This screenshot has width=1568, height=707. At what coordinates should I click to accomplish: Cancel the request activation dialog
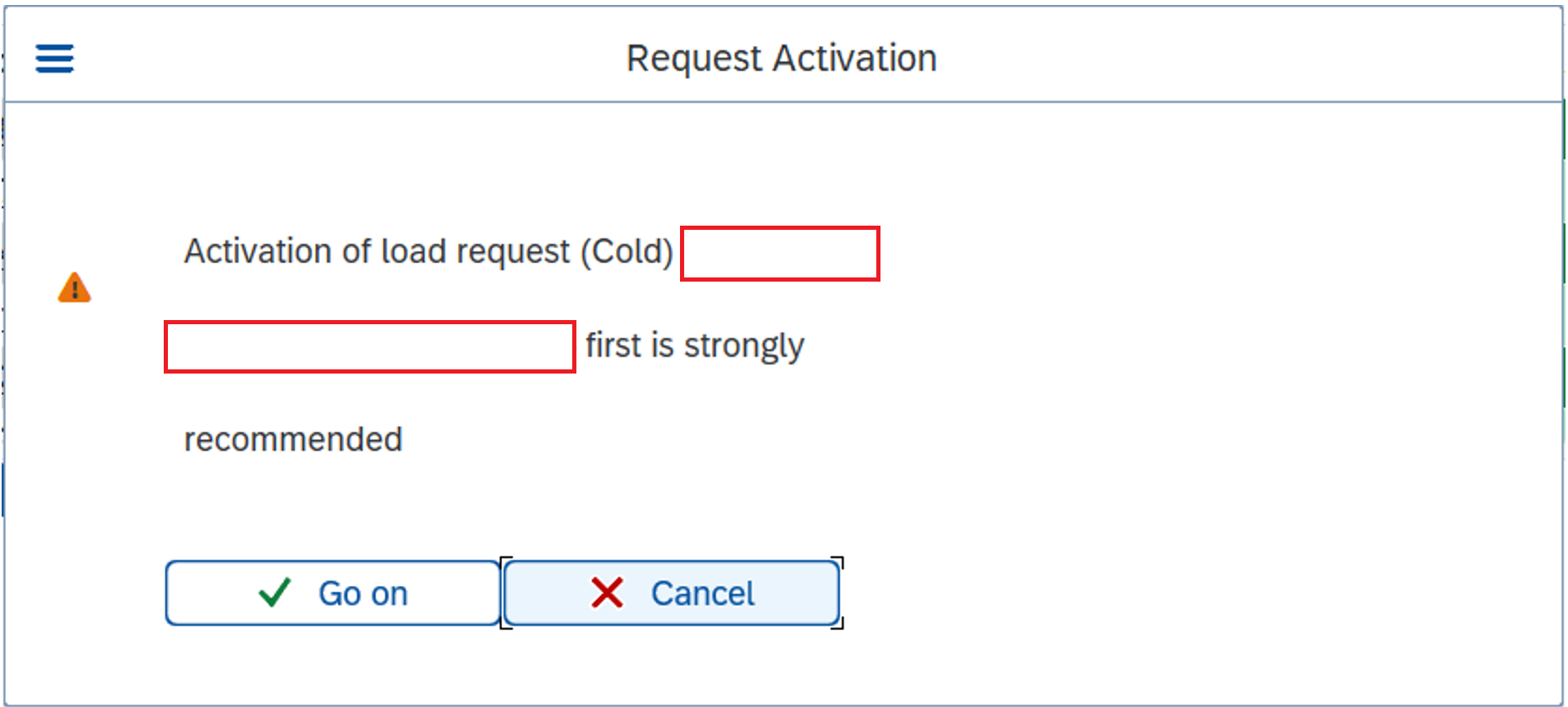[672, 593]
